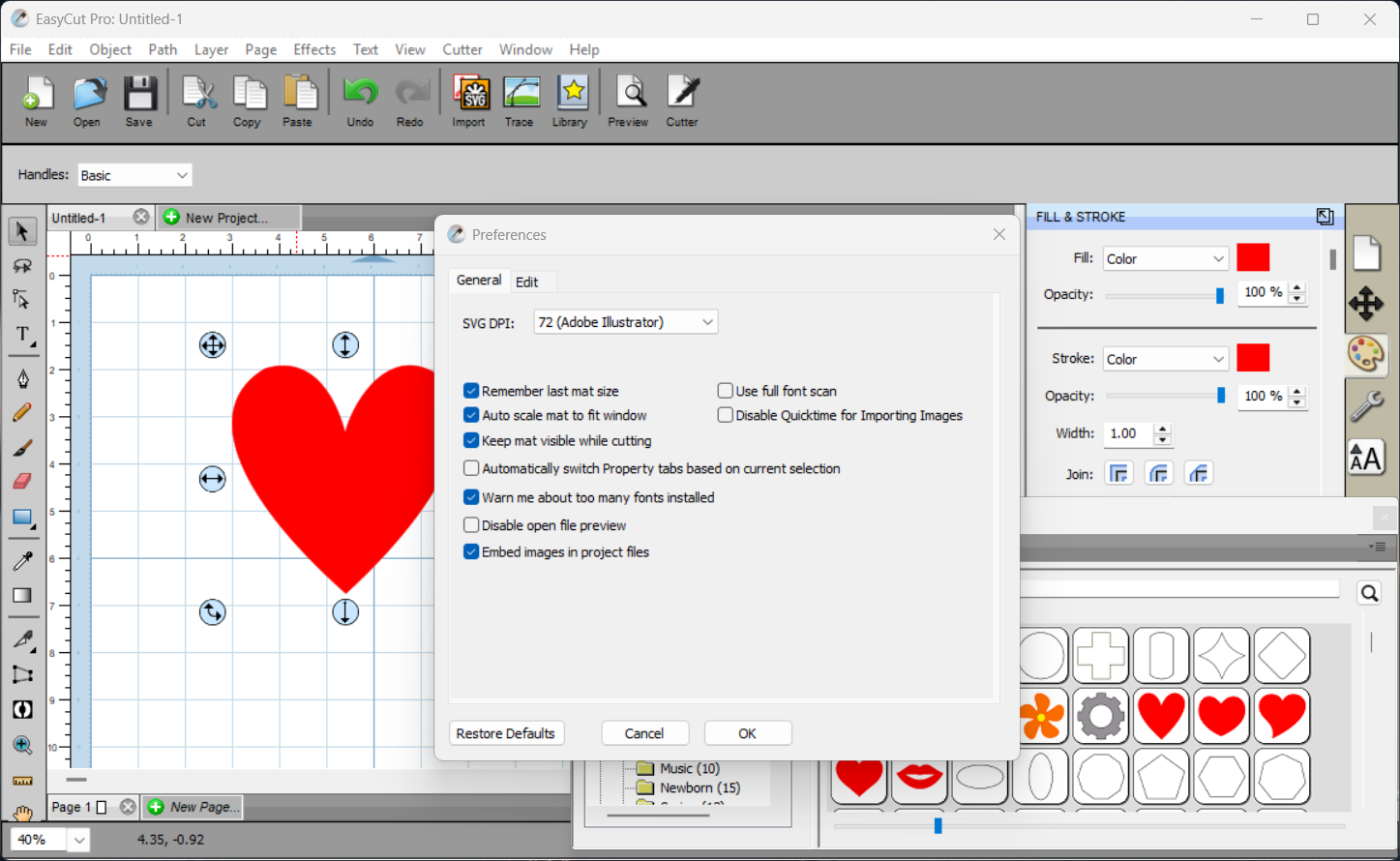Open the Library from the toolbar
This screenshot has width=1400, height=861.
tap(571, 102)
